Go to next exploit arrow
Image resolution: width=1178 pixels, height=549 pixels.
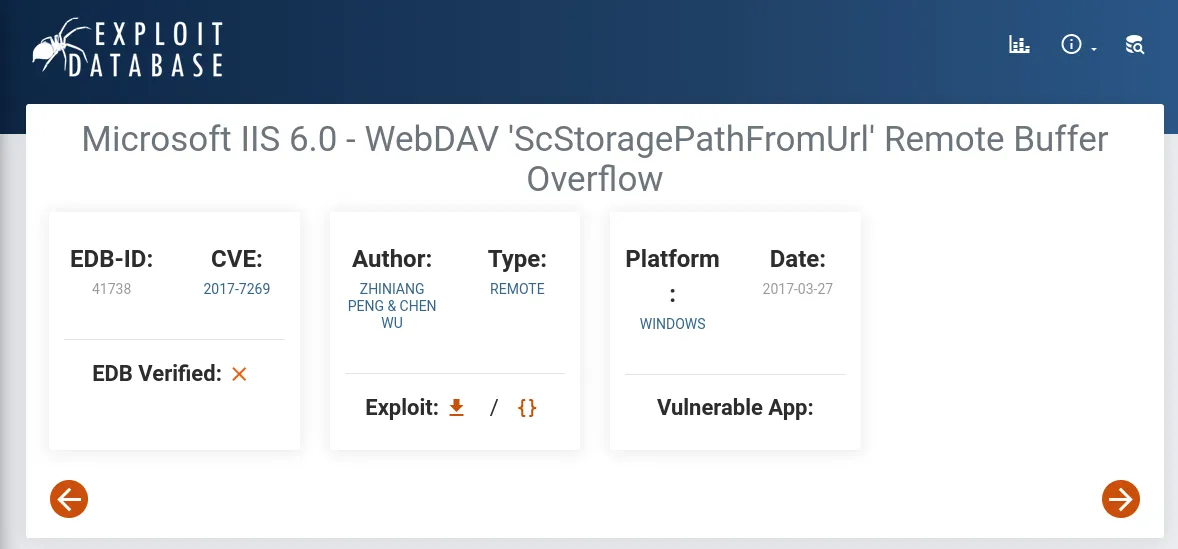click(x=1121, y=499)
